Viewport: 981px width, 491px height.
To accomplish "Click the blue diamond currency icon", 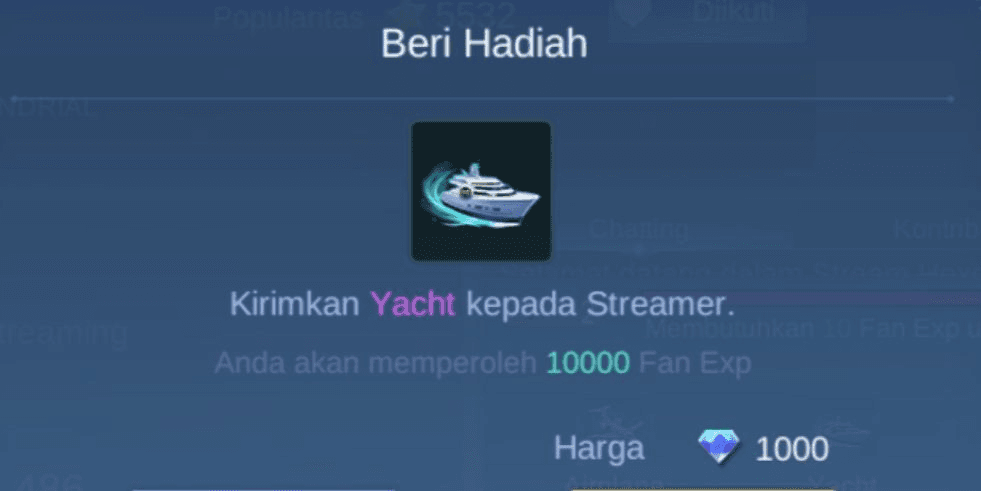I will click(718, 447).
